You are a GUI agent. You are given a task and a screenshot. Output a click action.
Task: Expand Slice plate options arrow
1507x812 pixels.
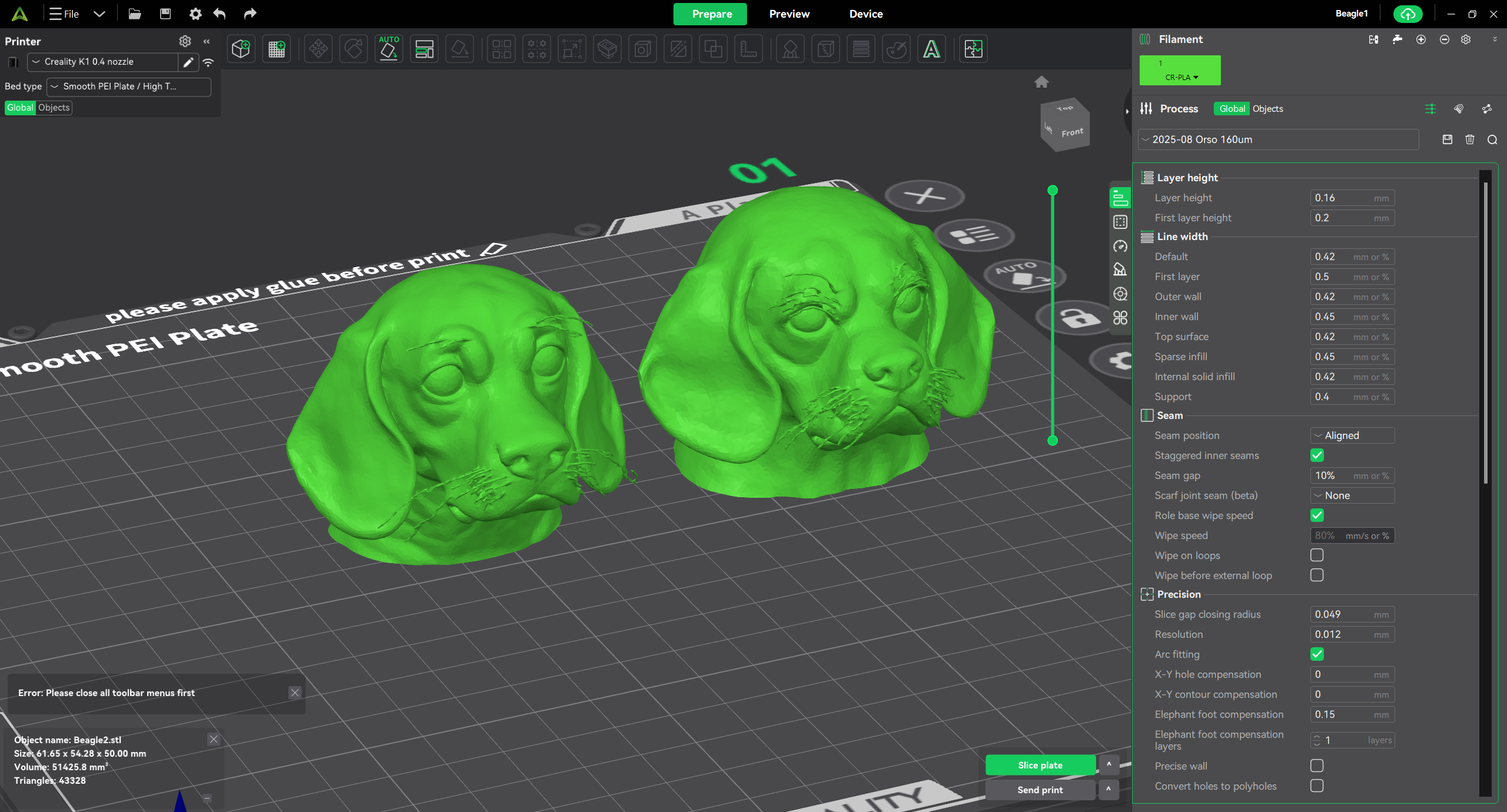click(x=1108, y=765)
